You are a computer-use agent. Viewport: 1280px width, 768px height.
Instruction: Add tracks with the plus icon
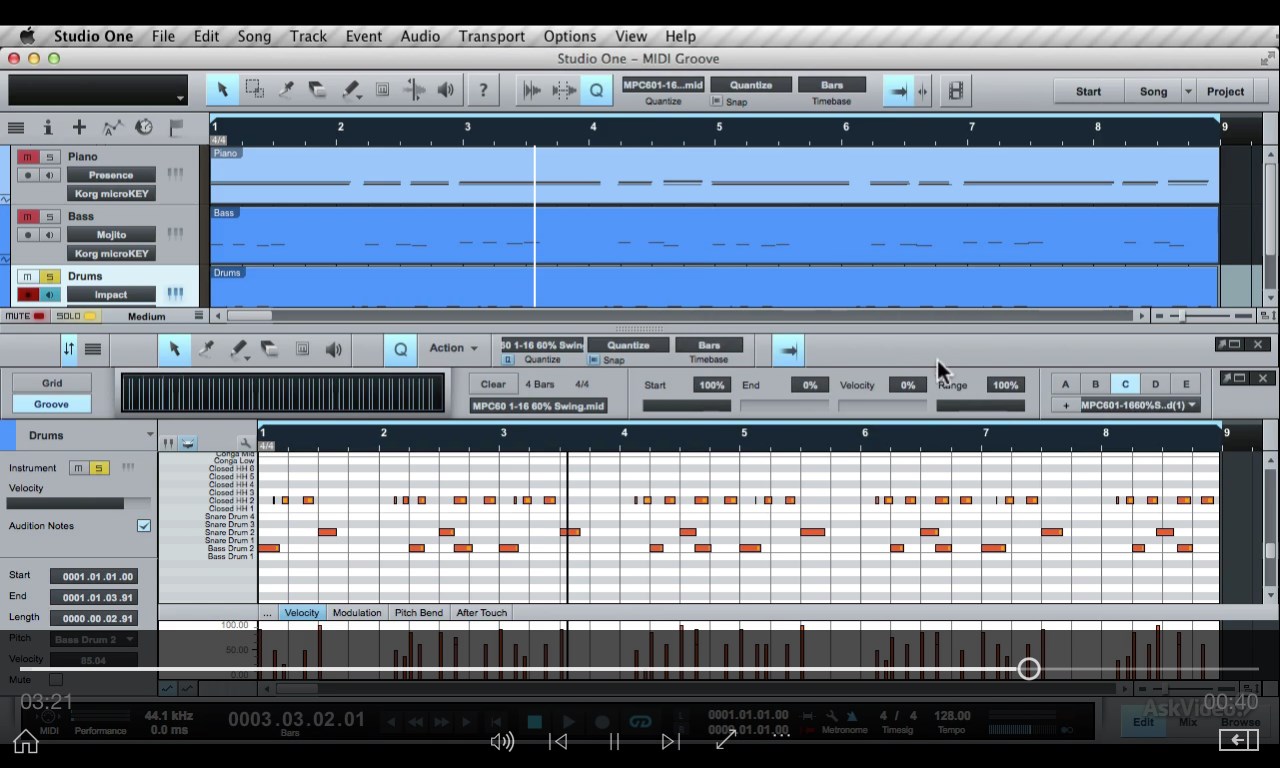(79, 127)
